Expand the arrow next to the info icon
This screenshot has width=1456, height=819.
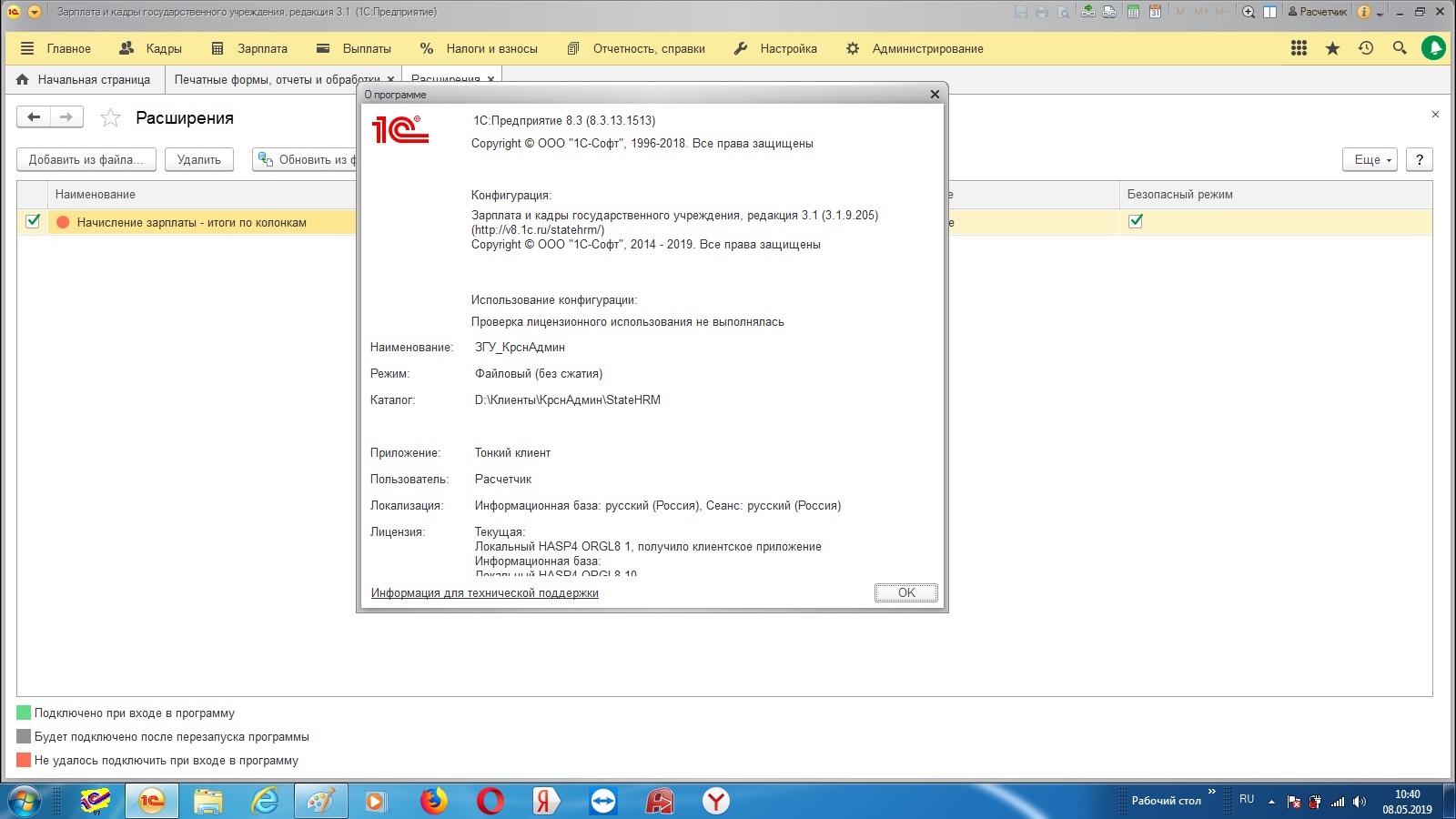[x=1380, y=14]
